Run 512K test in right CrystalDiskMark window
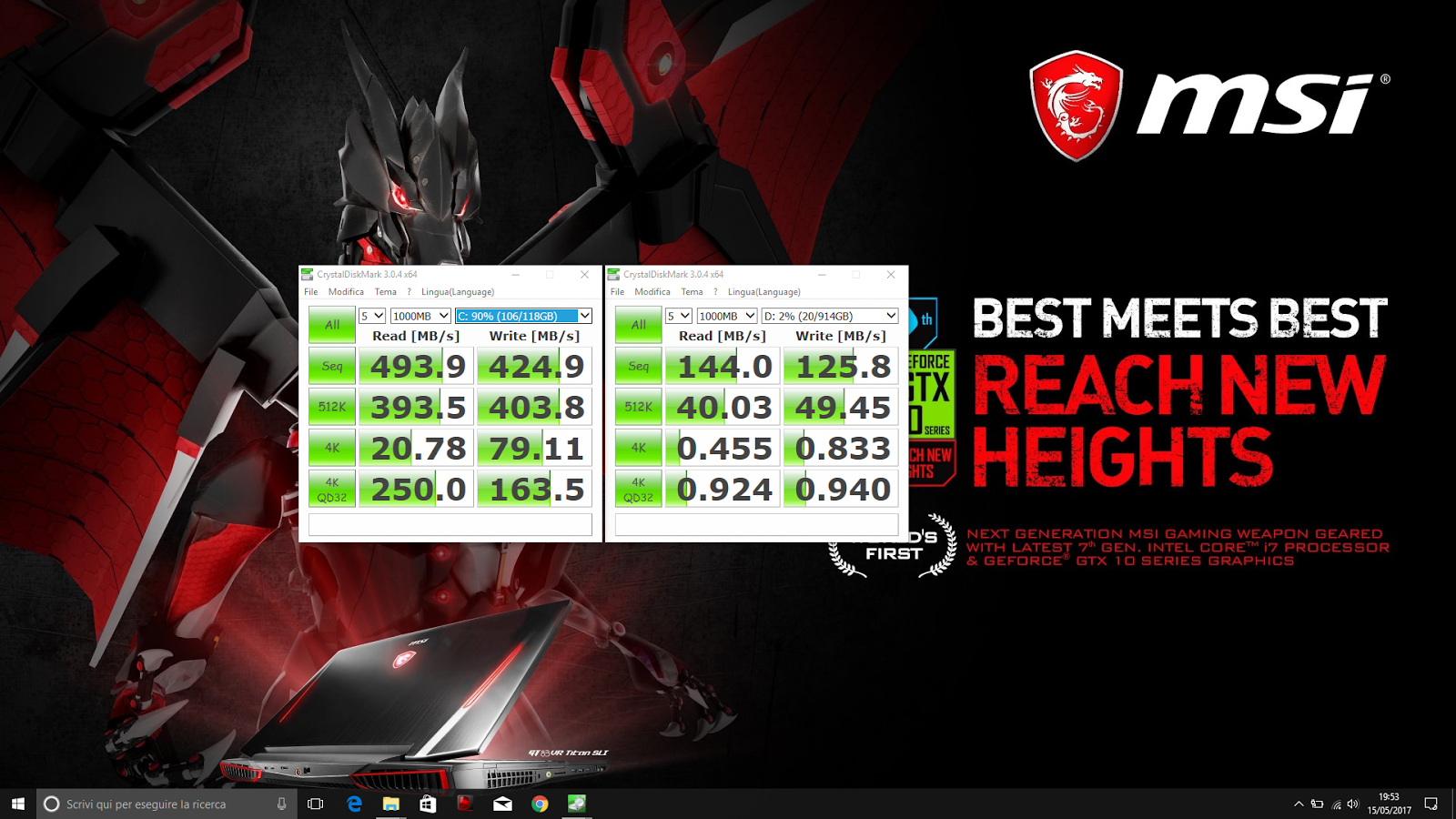The image size is (1456, 819). [639, 407]
